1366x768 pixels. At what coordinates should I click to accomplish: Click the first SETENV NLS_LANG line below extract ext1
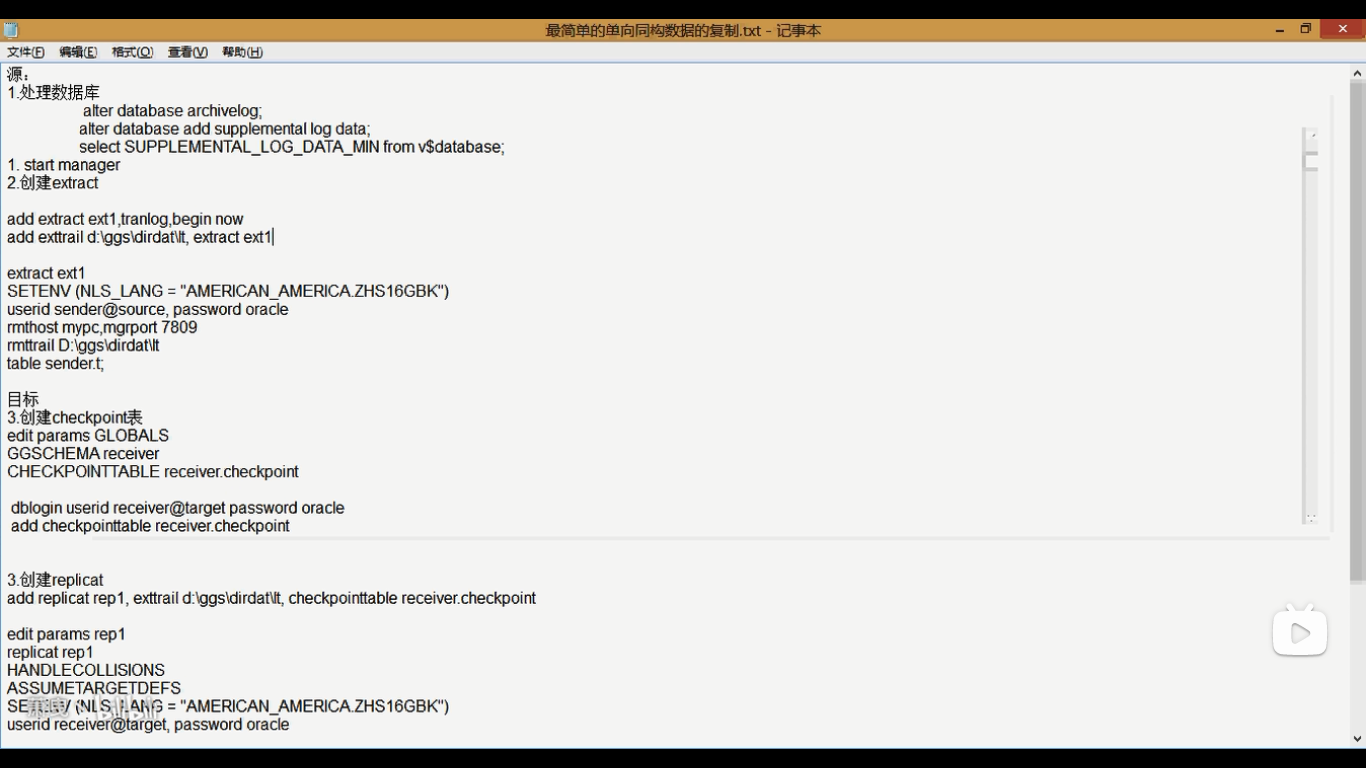[x=228, y=291]
